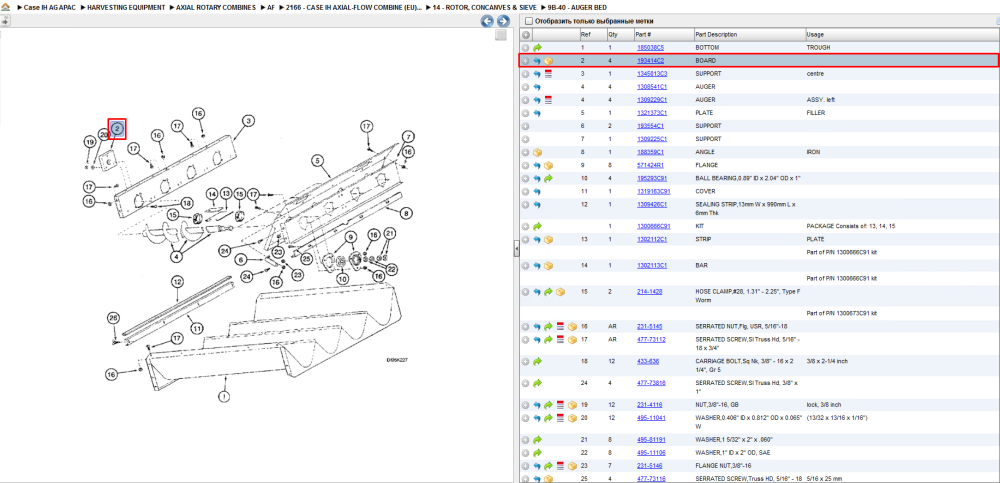Image resolution: width=1000 pixels, height=483 pixels.
Task: Click box icon in the BAR row
Action: click(548, 265)
